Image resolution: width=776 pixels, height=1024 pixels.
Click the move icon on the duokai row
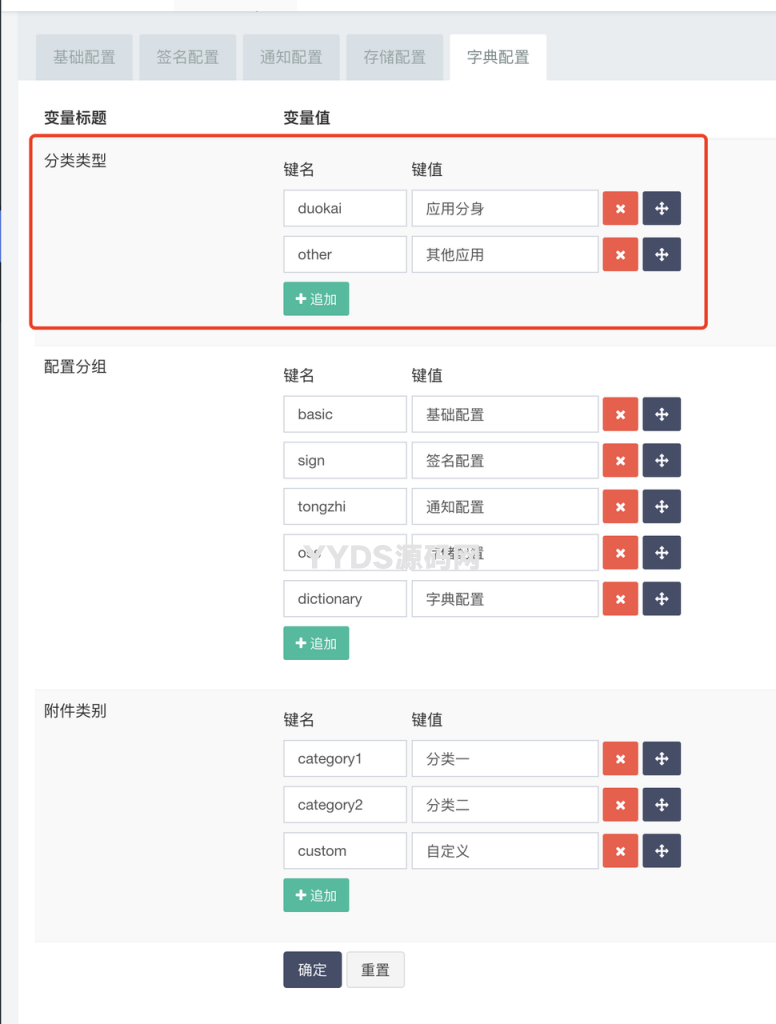pos(661,208)
